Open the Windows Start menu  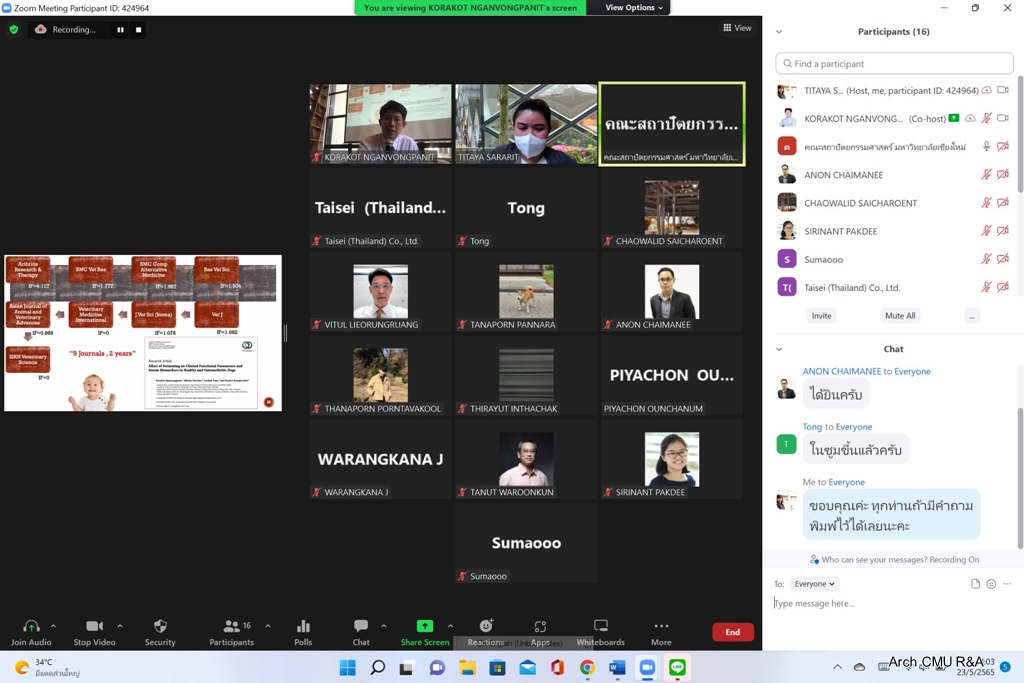click(347, 667)
